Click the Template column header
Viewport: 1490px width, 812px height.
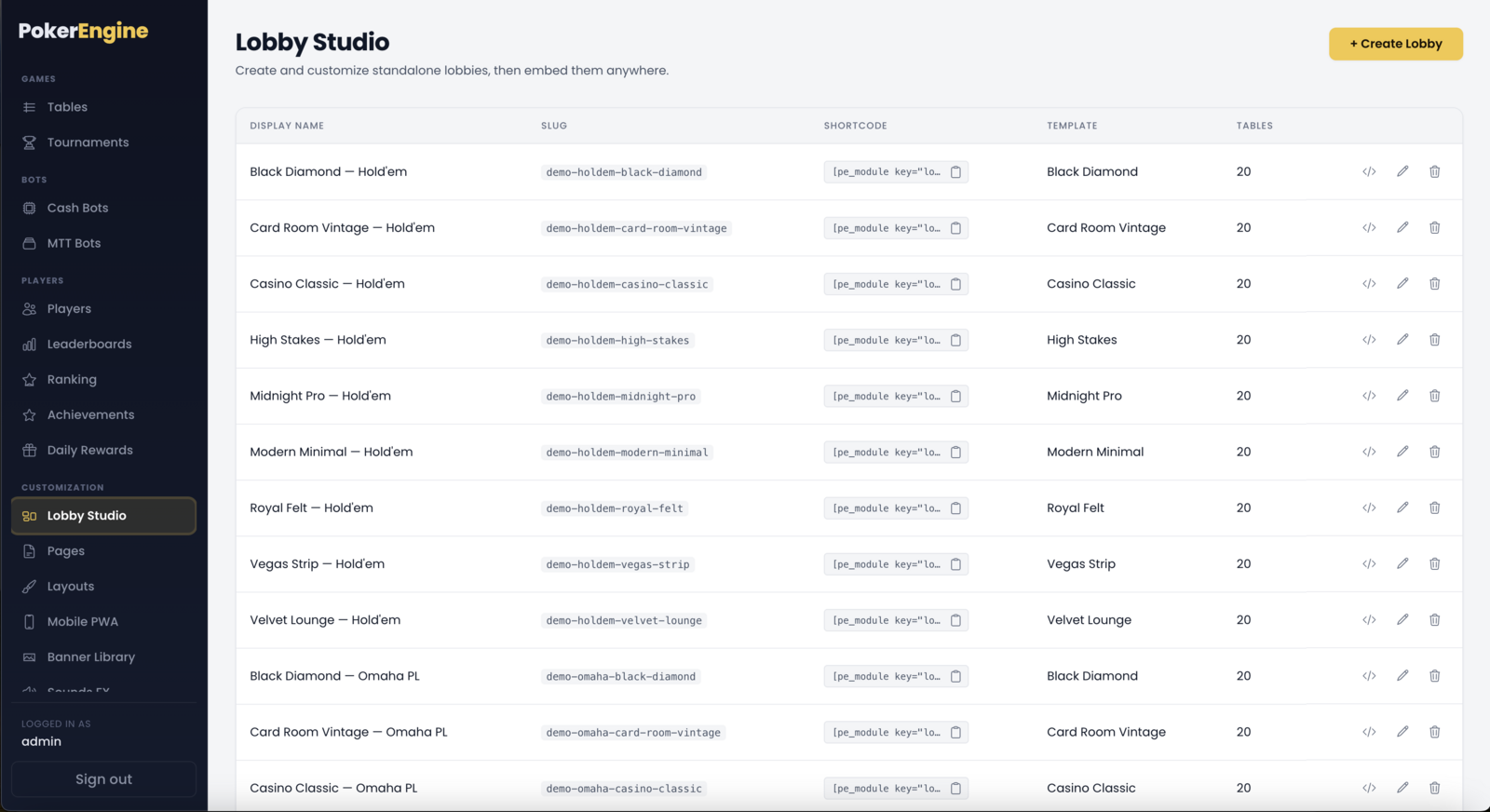tap(1072, 126)
